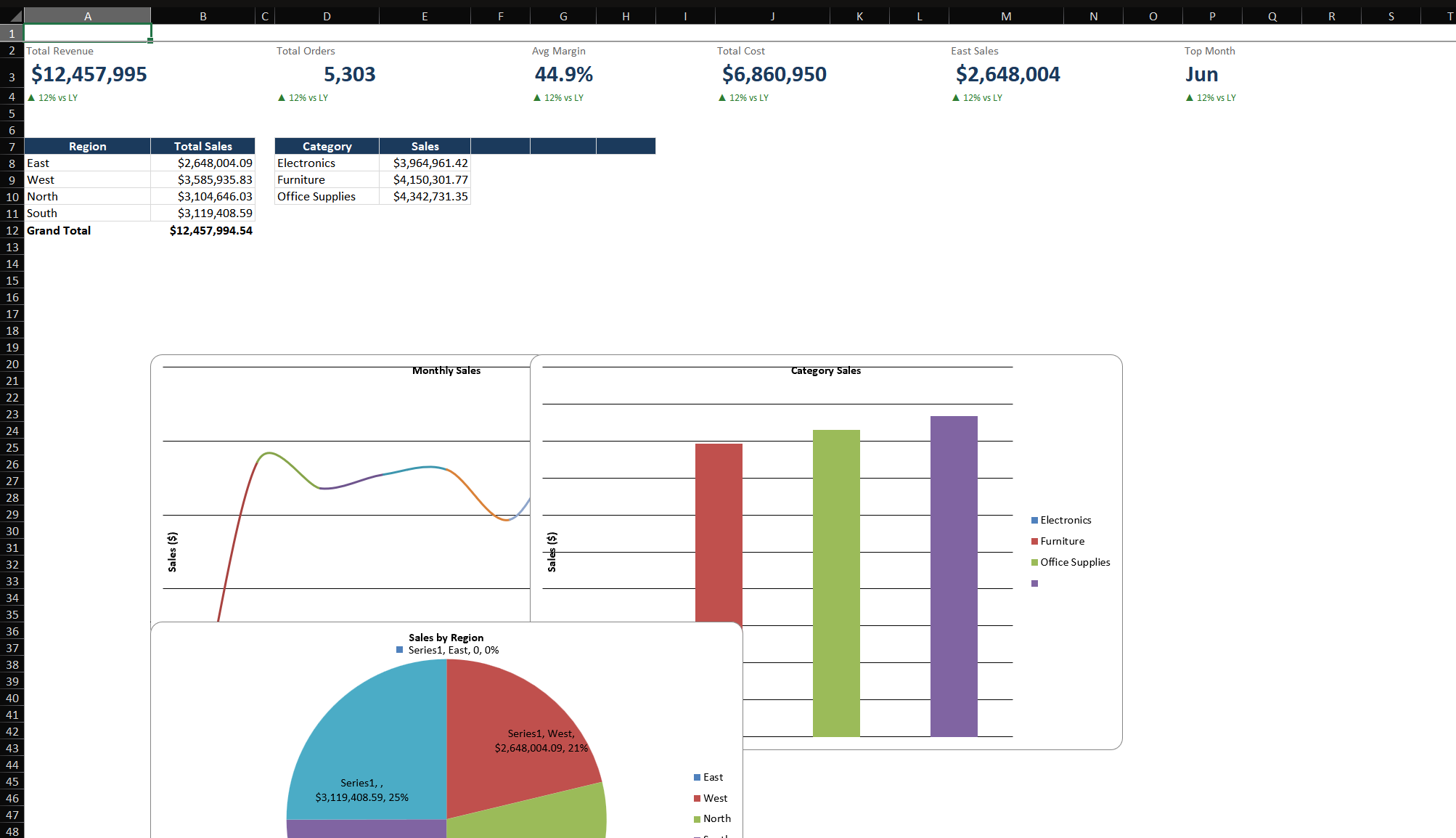
Task: Select the $12,457,994.54 grand total cell
Action: [x=203, y=230]
